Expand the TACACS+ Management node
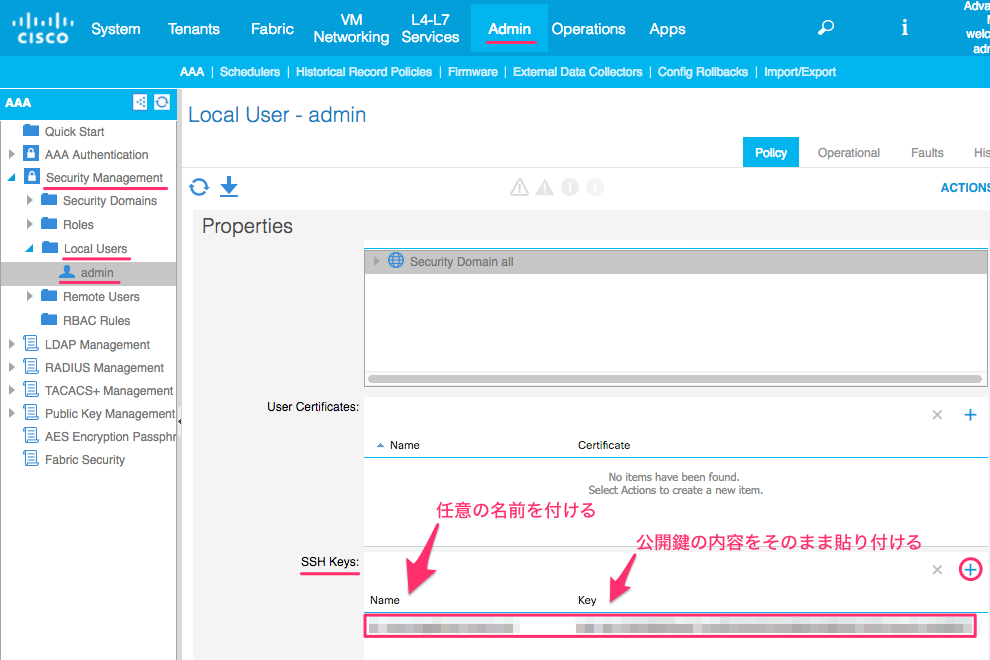 [x=11, y=390]
